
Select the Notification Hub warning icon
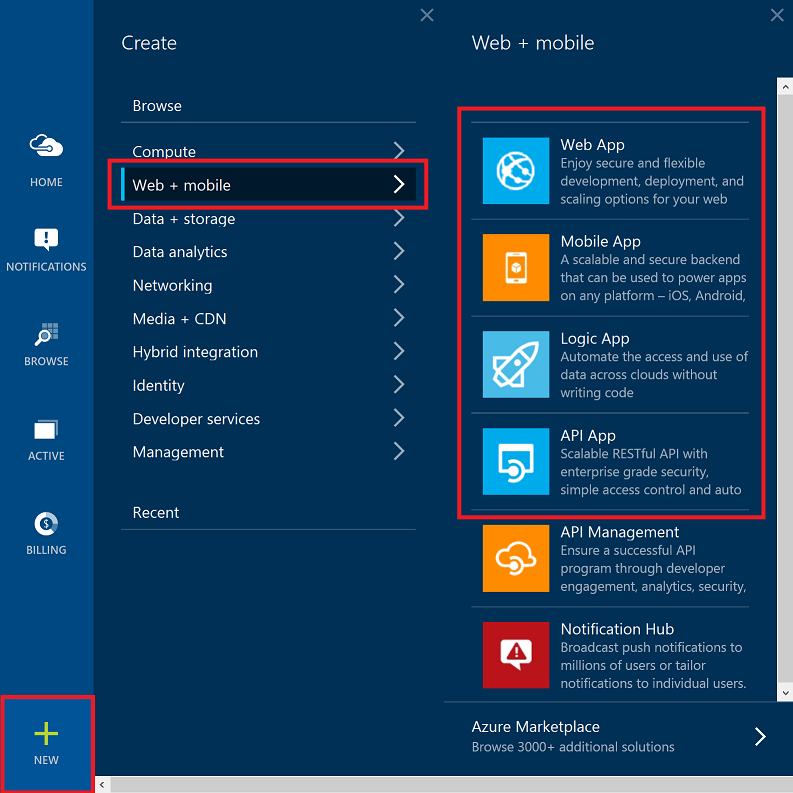coord(516,655)
